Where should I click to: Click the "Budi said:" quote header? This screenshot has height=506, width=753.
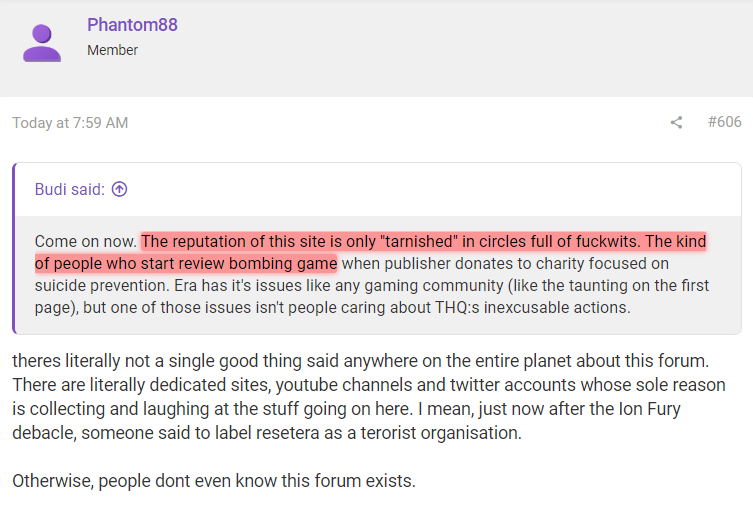(x=69, y=189)
